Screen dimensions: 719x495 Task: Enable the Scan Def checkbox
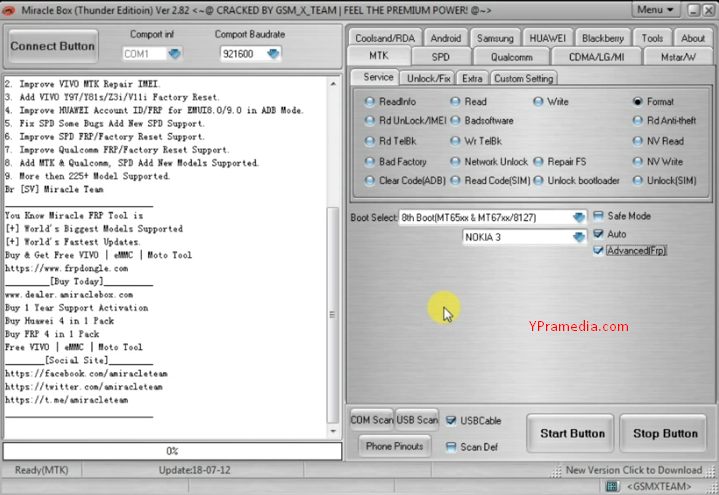tap(451, 447)
